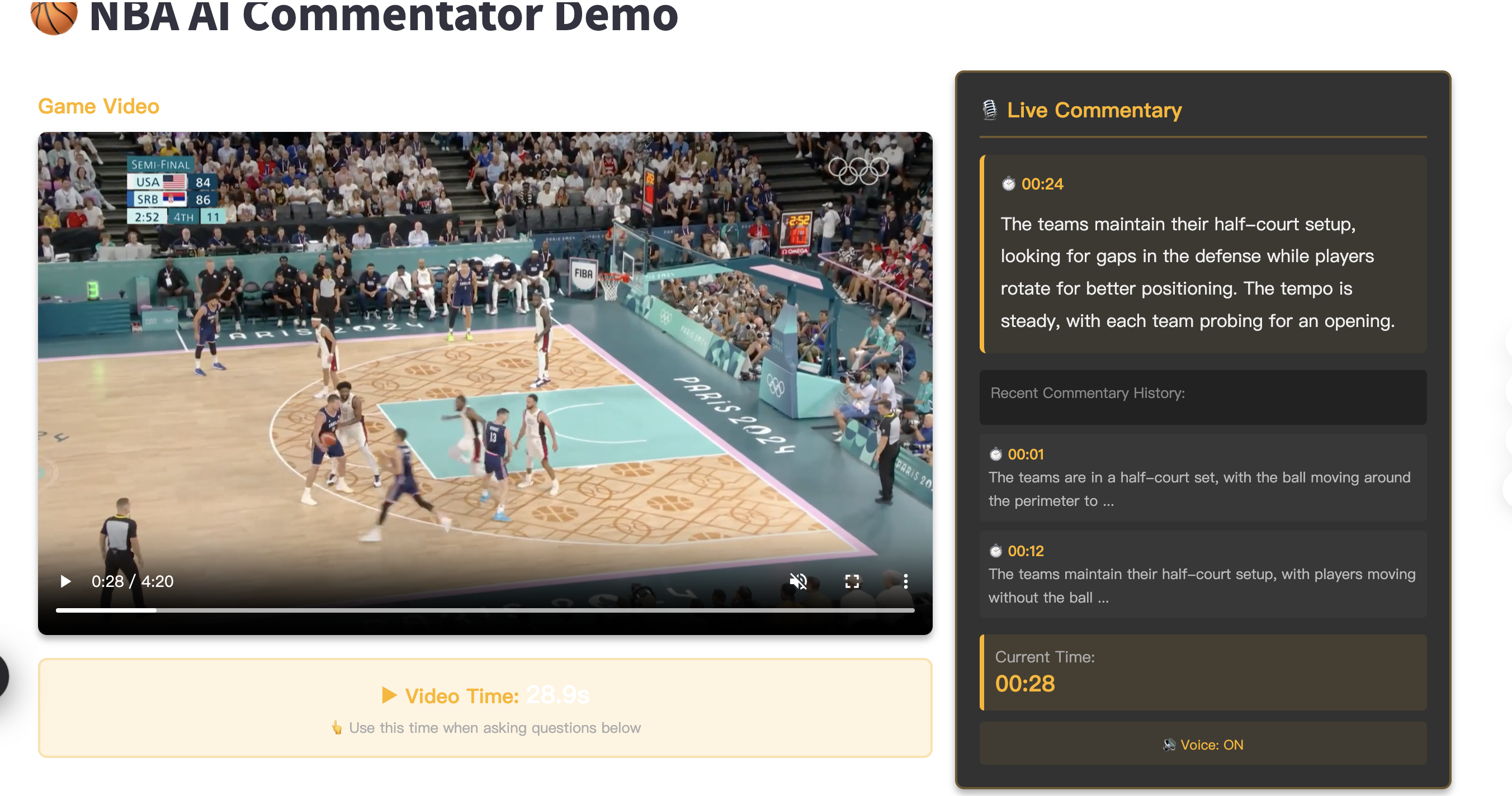Open the 00:01 commentary history entry
The image size is (1512, 796).
coord(1203,477)
